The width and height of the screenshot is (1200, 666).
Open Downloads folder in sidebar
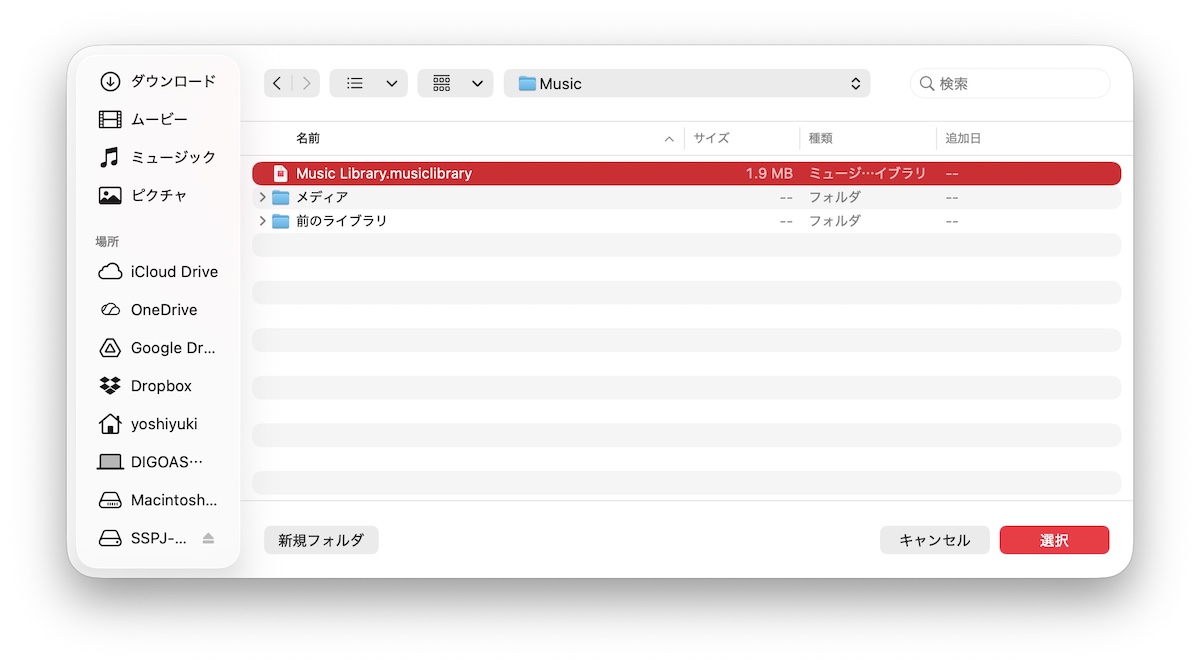[158, 81]
